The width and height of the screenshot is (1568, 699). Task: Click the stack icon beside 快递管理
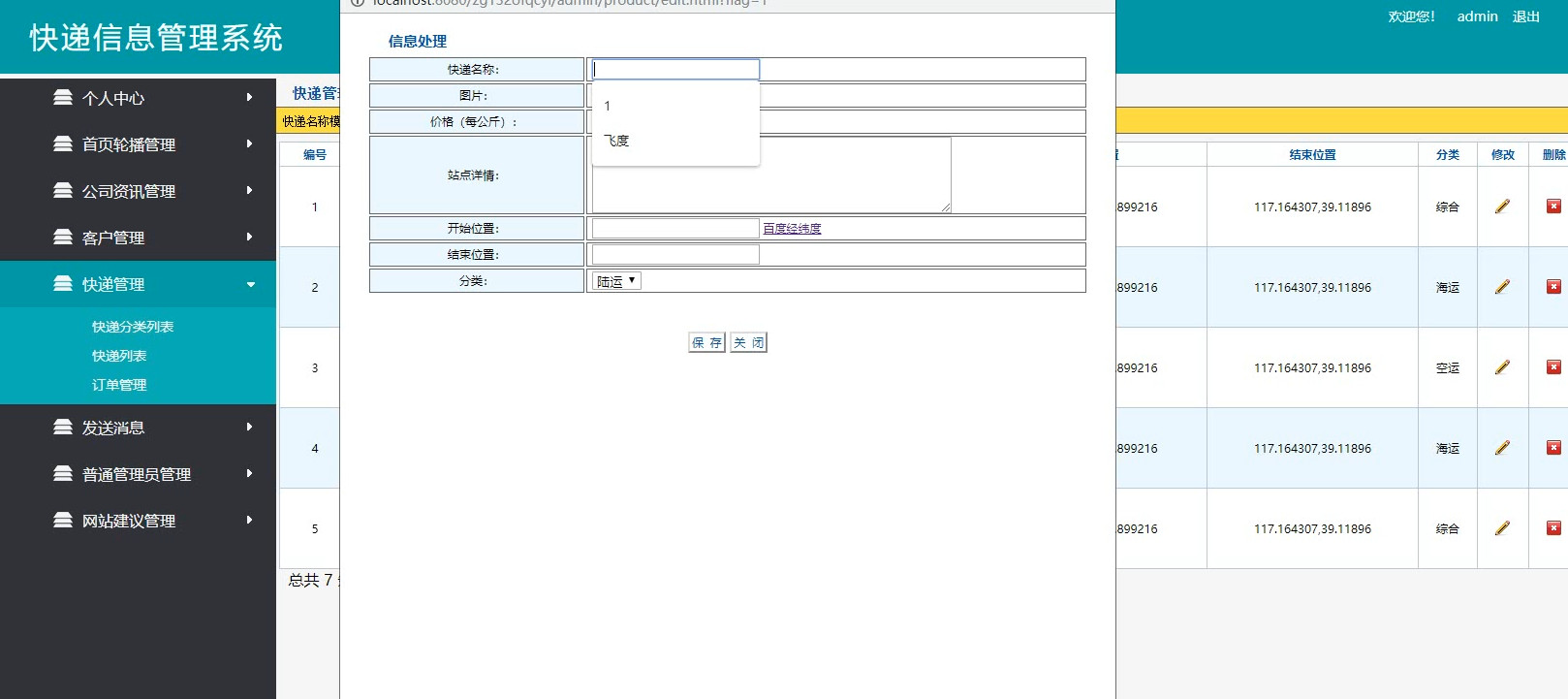click(x=63, y=283)
